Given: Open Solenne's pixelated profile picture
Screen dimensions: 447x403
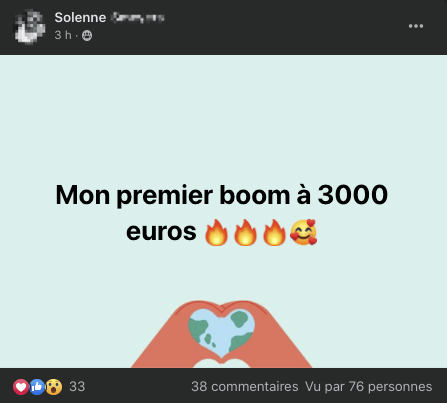Looking at the screenshot, I should coord(29,27).
